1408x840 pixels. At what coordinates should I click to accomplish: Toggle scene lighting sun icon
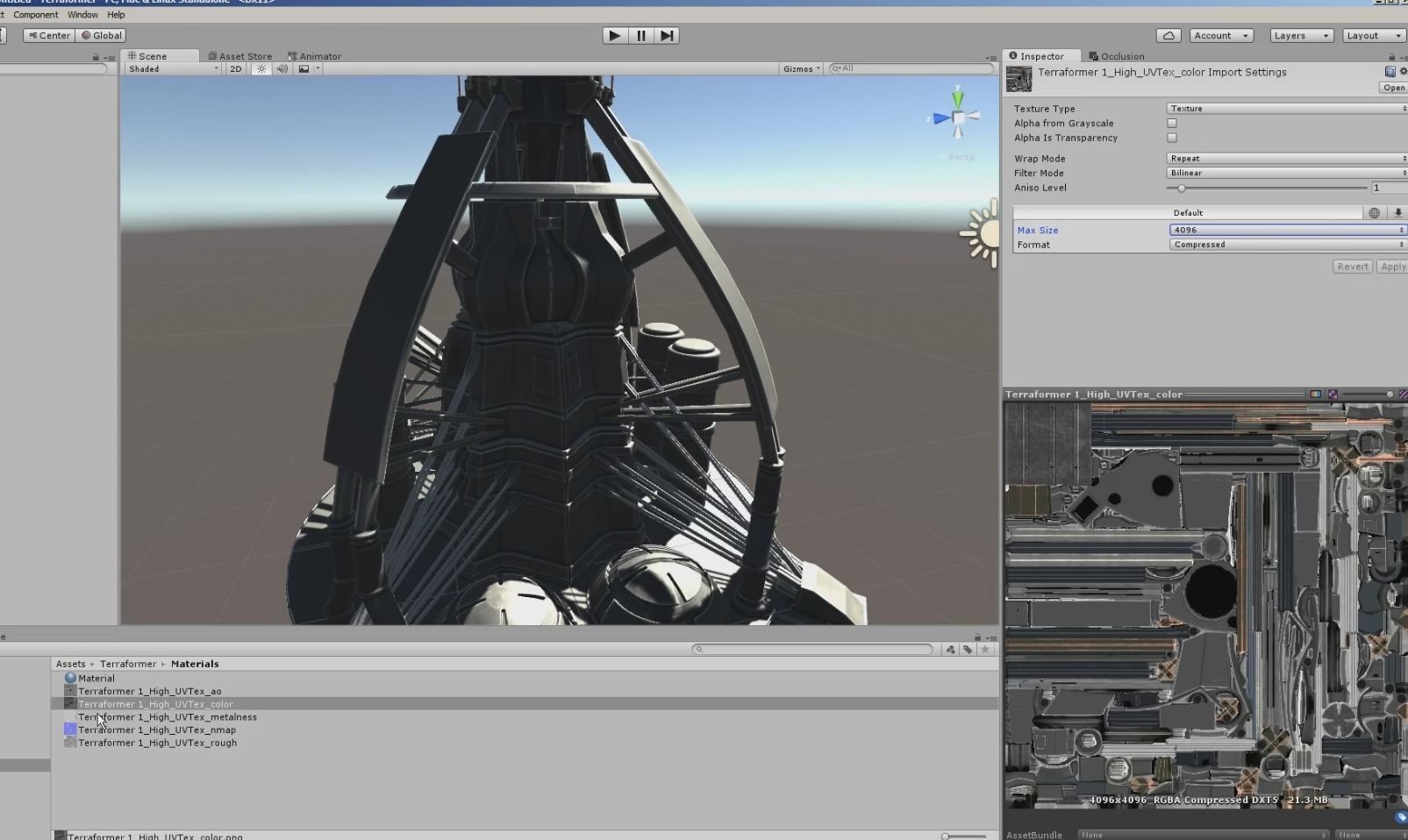(x=261, y=69)
